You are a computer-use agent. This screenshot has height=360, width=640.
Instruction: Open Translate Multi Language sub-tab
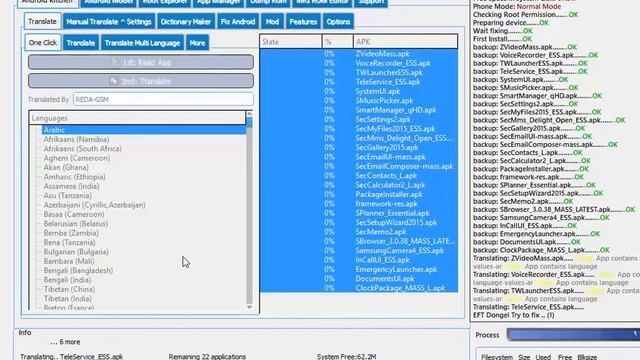[142, 43]
